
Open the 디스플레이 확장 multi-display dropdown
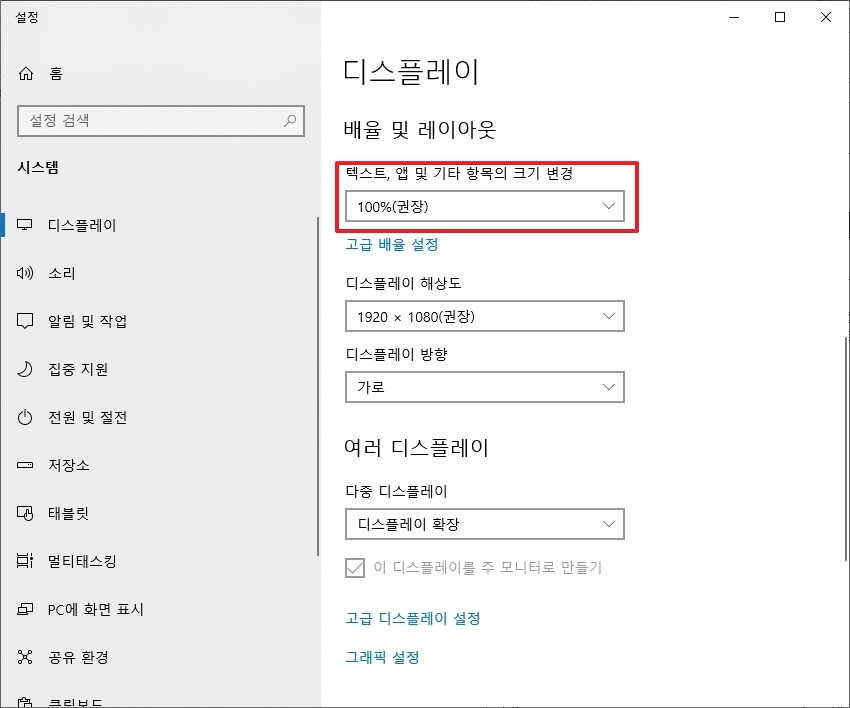coord(485,524)
